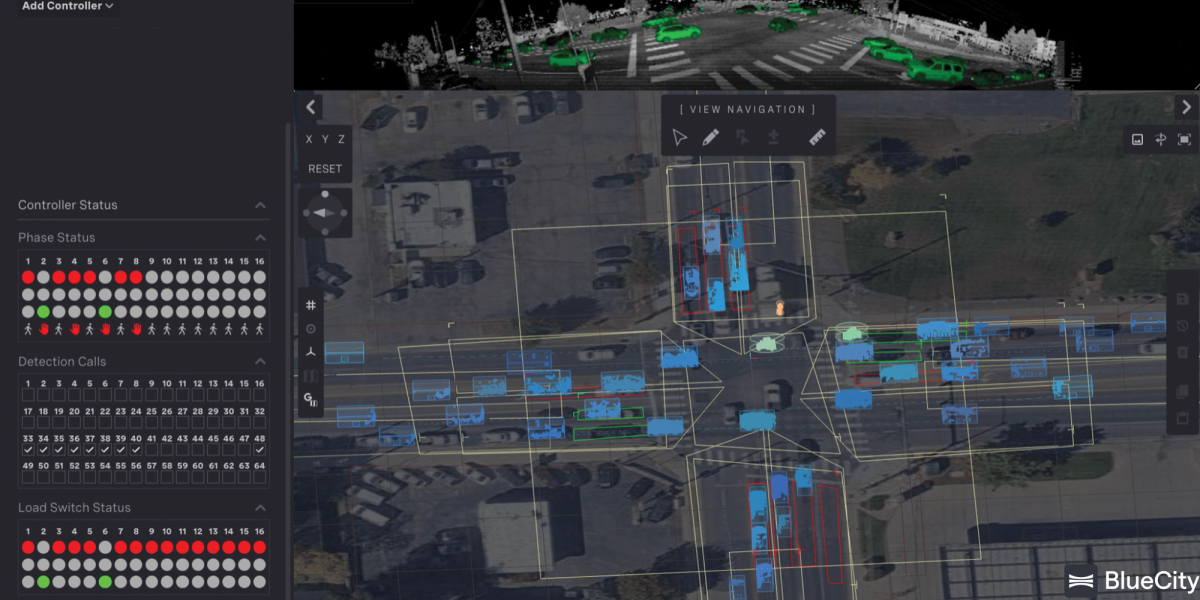
Task: Click the save disk icon on right toolbar
Action: (1182, 299)
